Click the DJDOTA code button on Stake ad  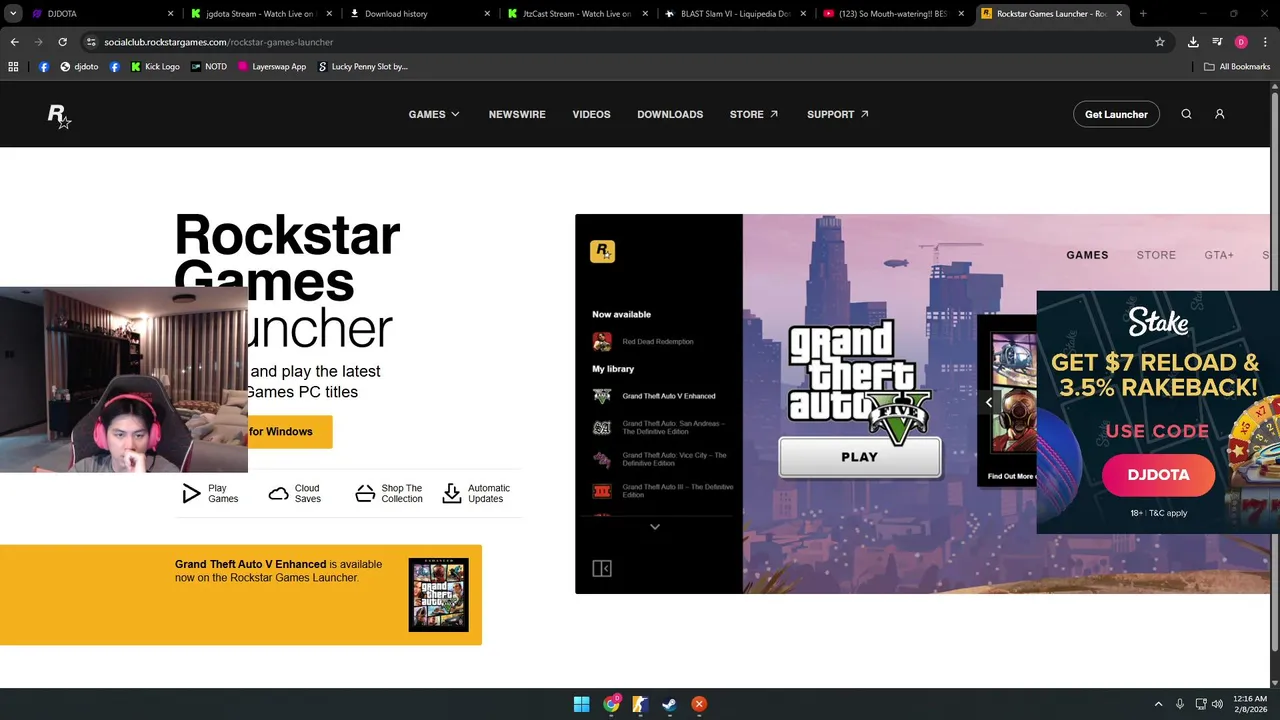pos(1158,475)
